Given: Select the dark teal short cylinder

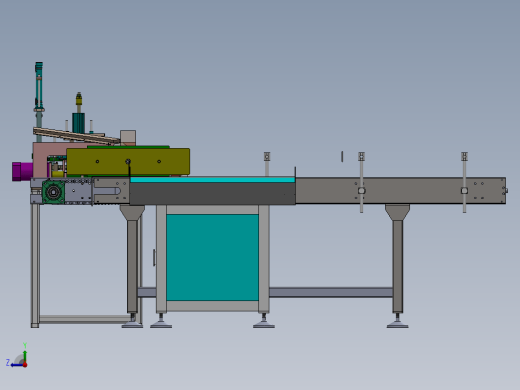Looking at the screenshot, I should point(79,123).
